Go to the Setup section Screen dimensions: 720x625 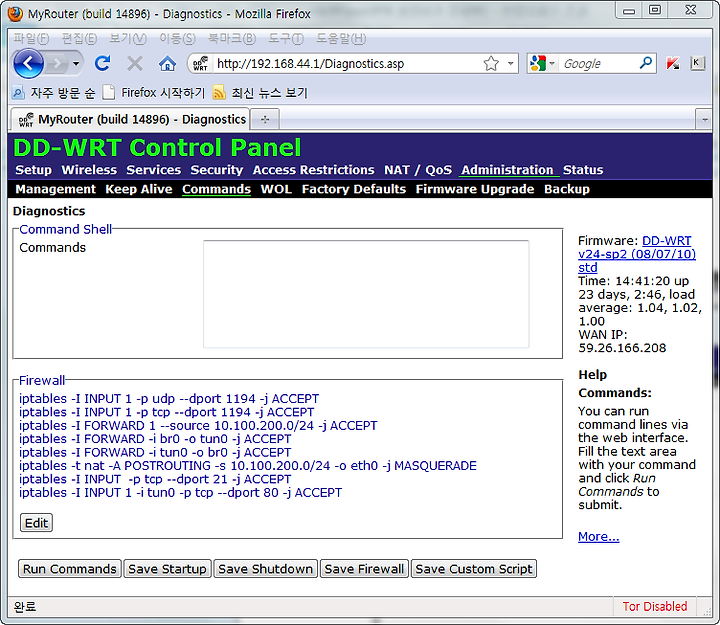[34, 170]
